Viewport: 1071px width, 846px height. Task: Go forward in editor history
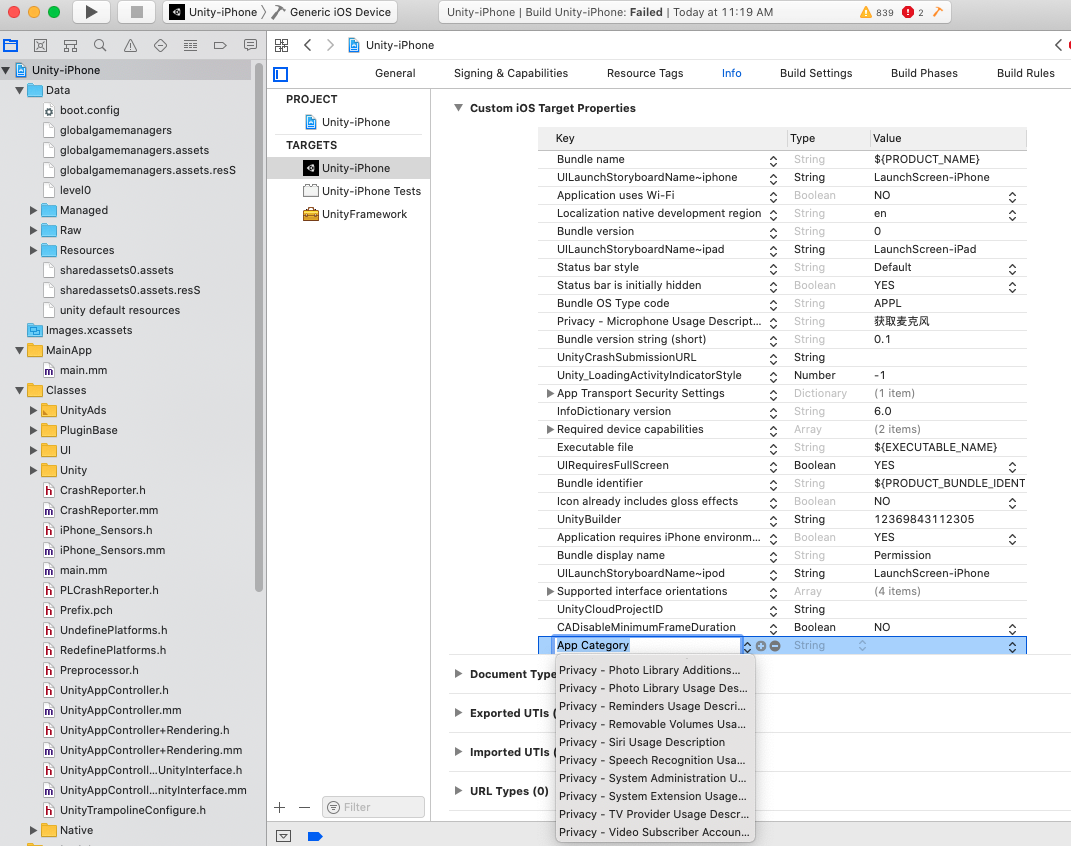point(331,45)
